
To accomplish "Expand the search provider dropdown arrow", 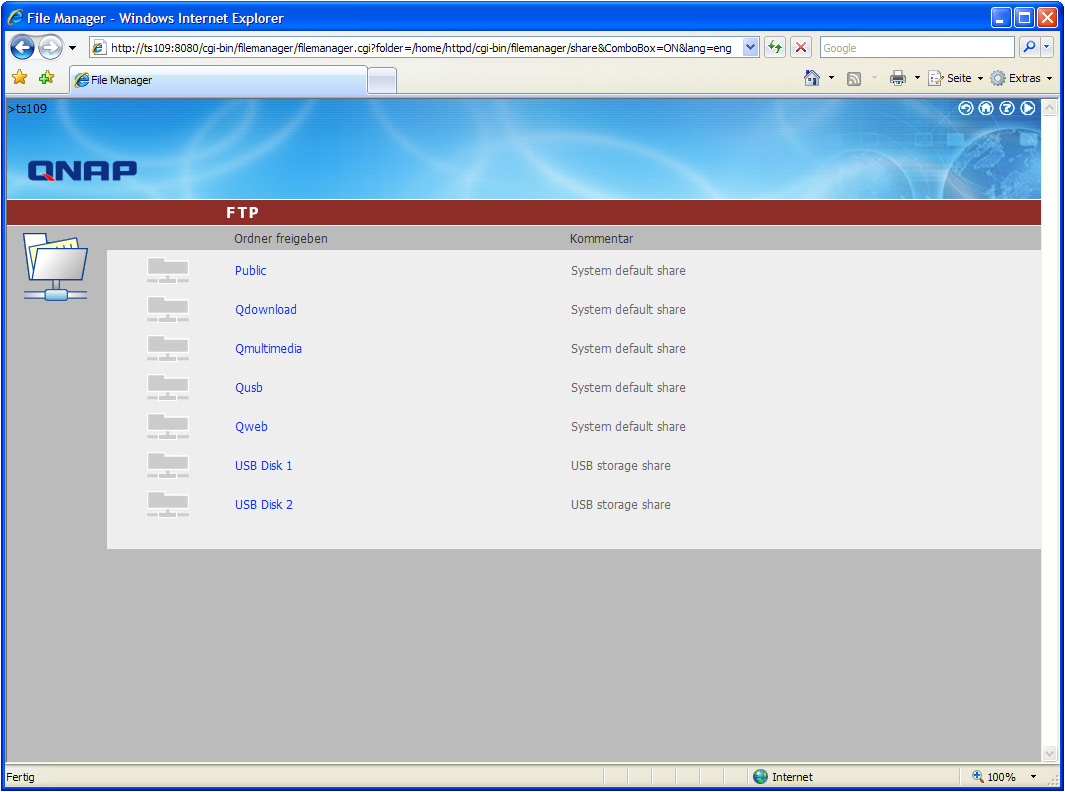I will click(x=1047, y=48).
